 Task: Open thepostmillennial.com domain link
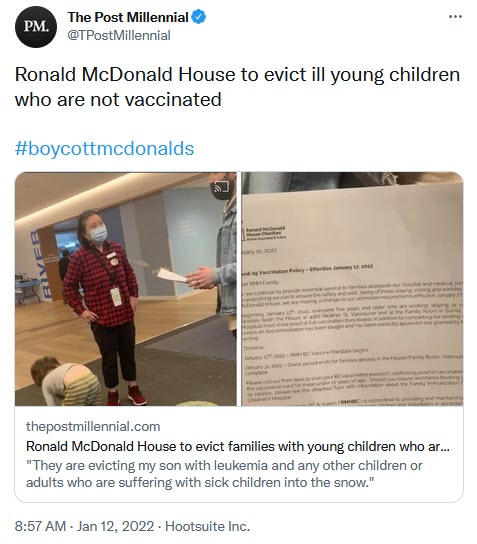(93, 426)
